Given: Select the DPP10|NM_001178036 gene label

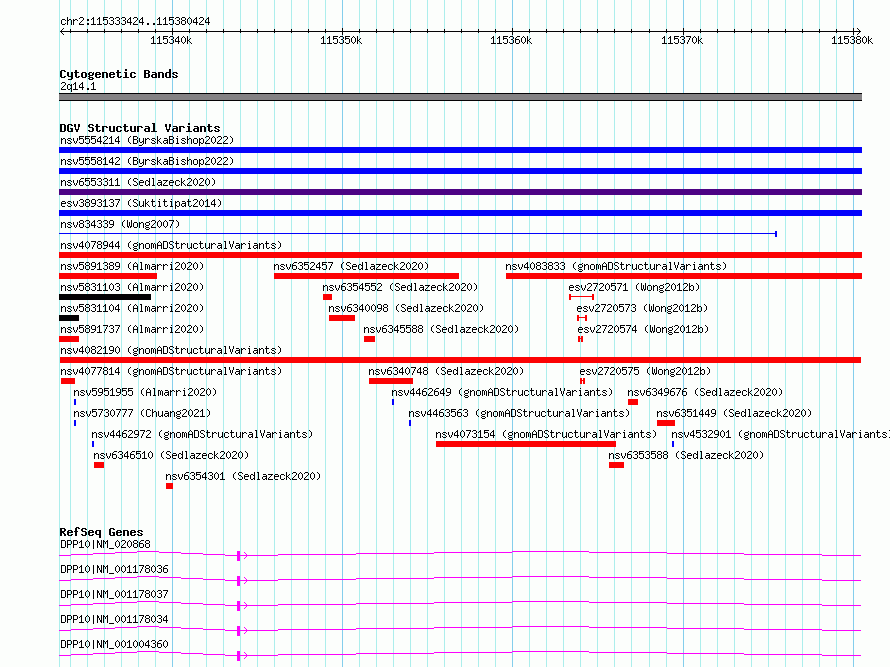Looking at the screenshot, I should click(x=114, y=569).
